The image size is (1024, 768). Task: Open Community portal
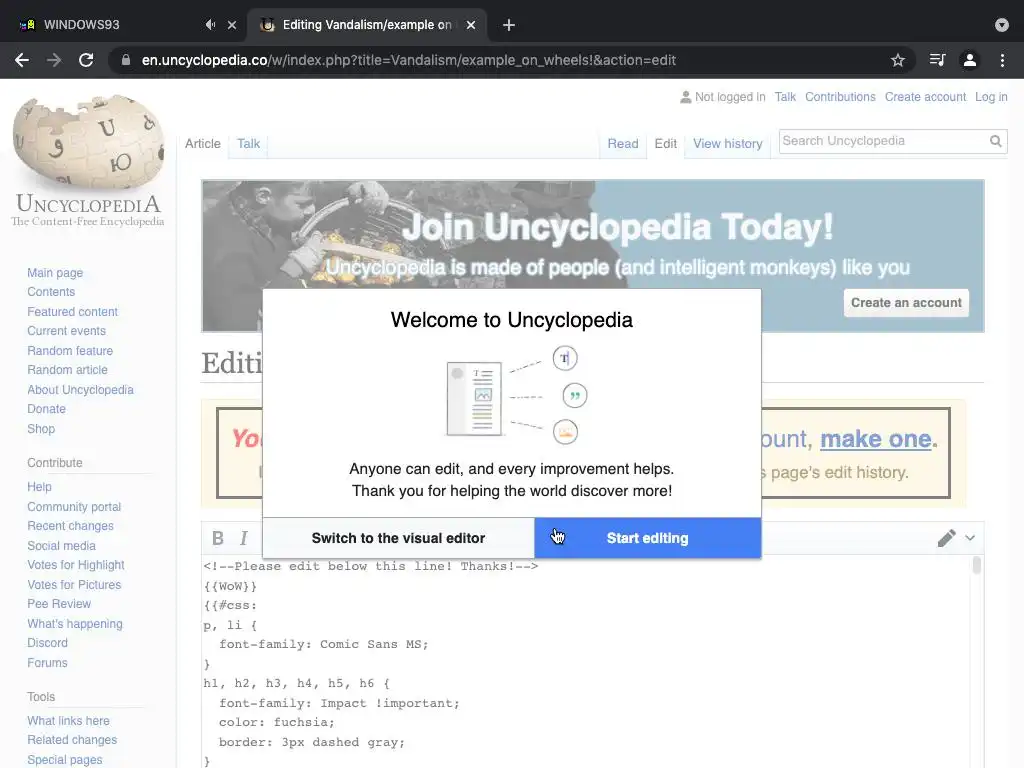74,507
